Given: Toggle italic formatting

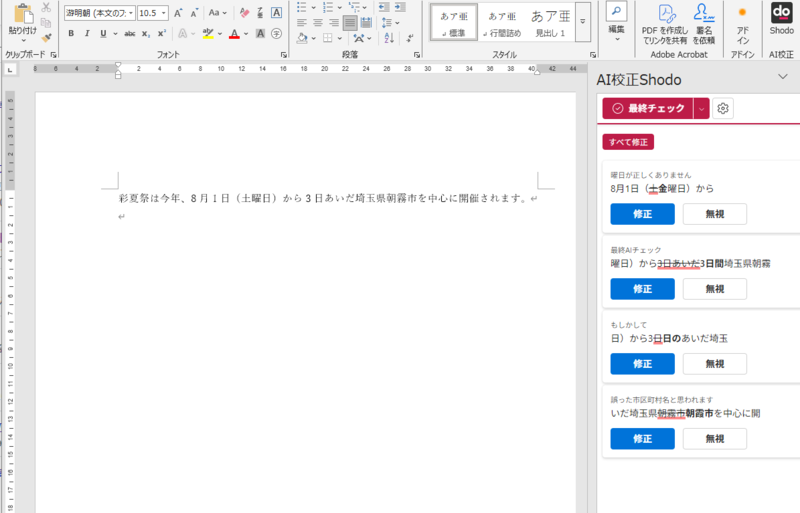Looking at the screenshot, I should (87, 34).
